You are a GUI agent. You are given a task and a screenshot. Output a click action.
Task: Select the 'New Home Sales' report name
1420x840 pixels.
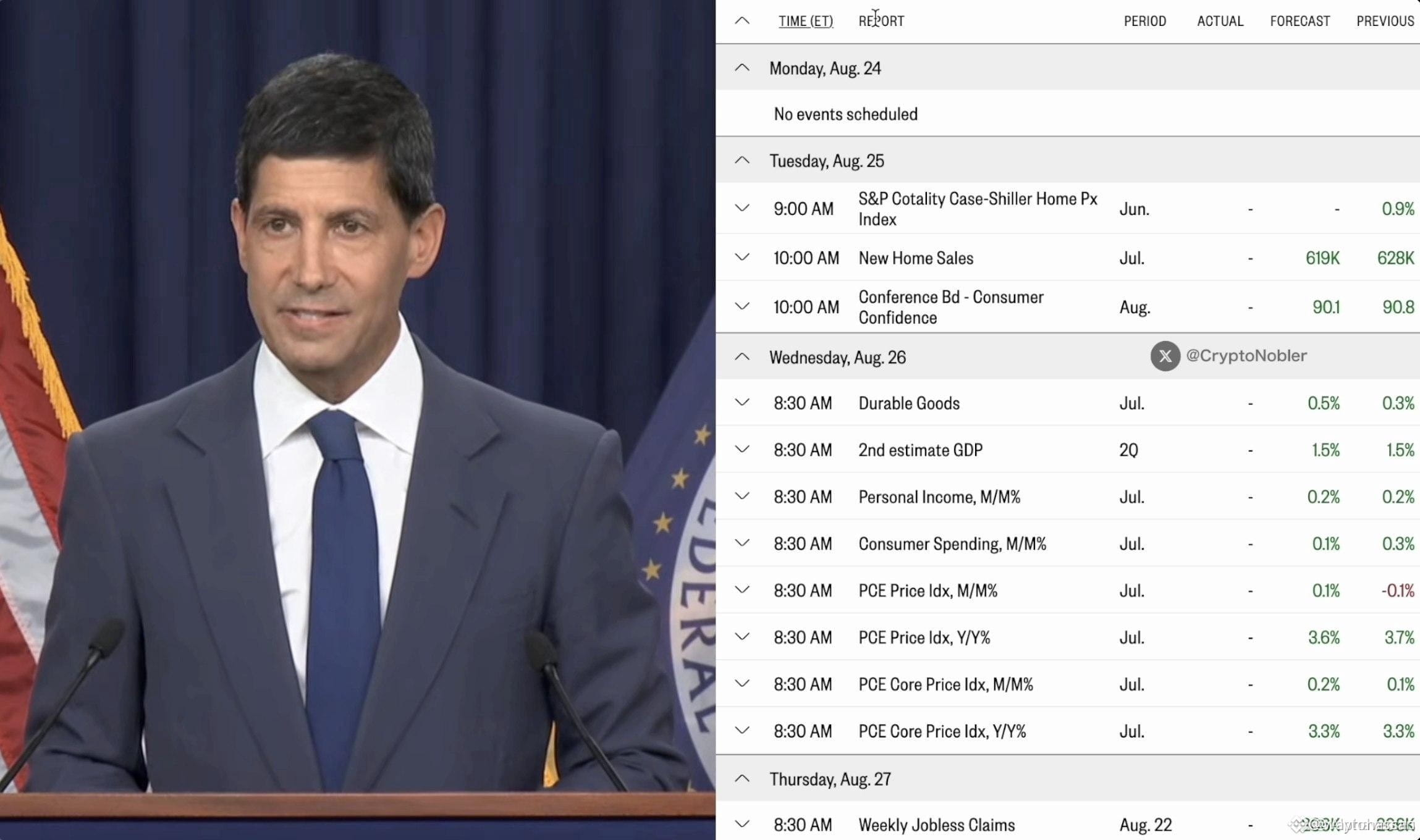point(916,258)
